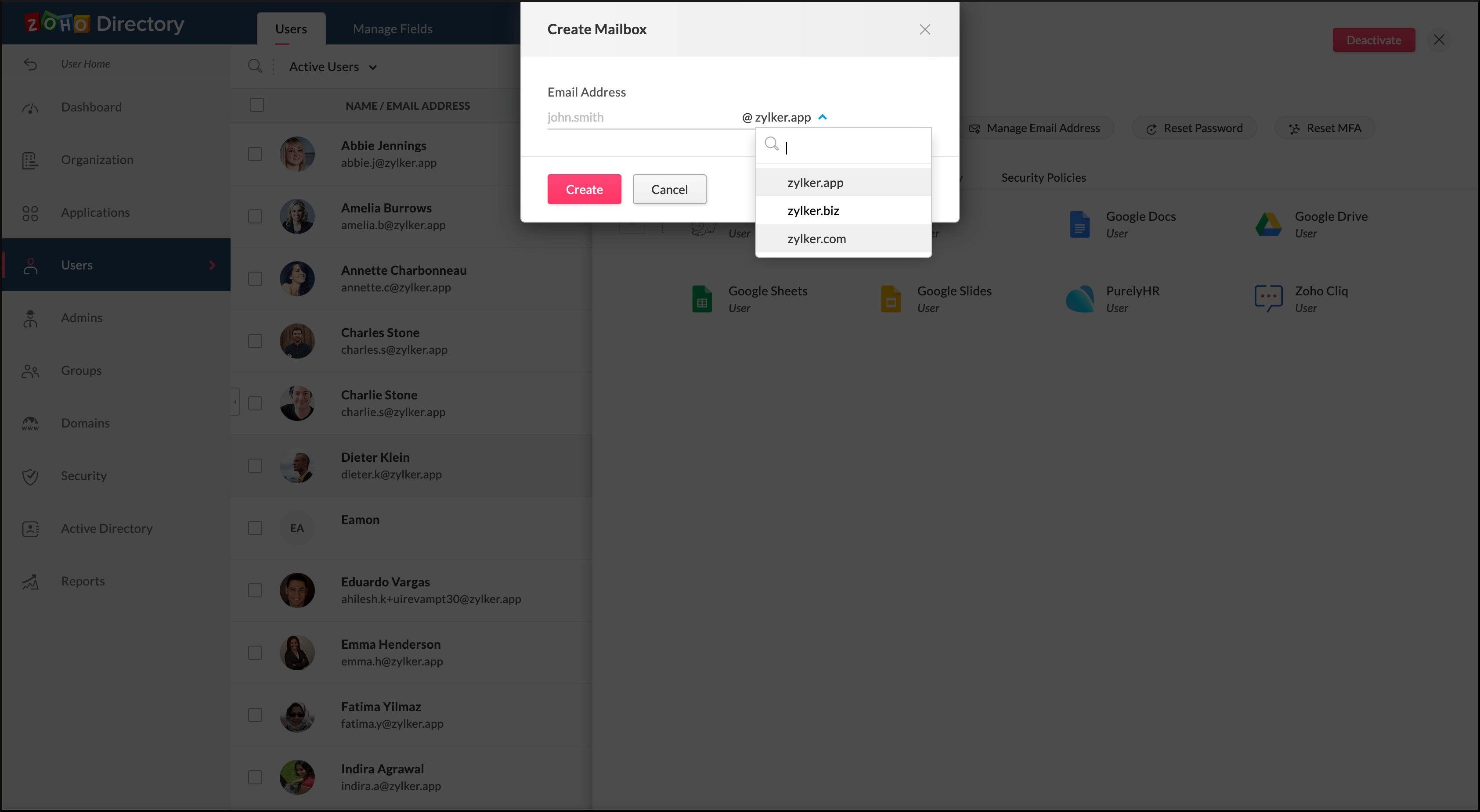Viewport: 1480px width, 812px height.
Task: Check the select-all users header checkbox
Action: tap(257, 105)
